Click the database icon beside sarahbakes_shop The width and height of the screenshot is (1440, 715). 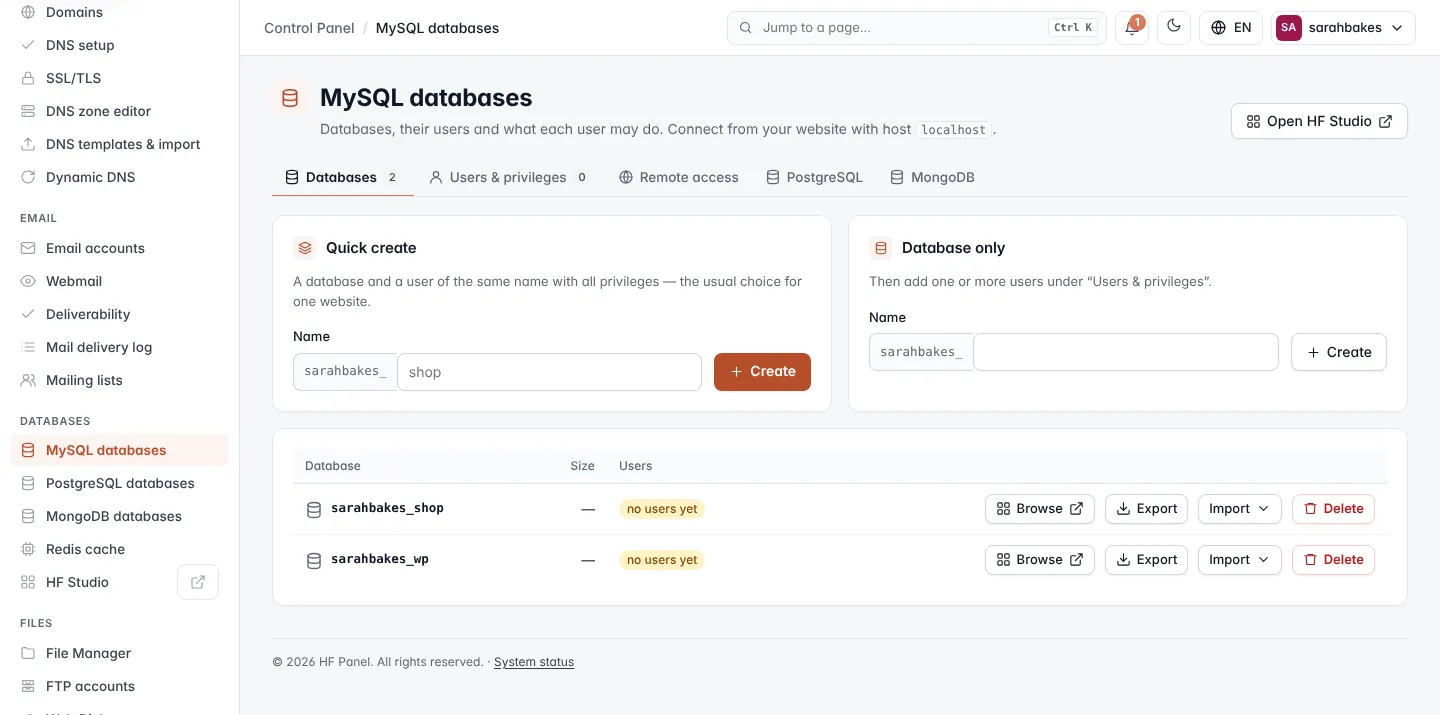point(314,510)
